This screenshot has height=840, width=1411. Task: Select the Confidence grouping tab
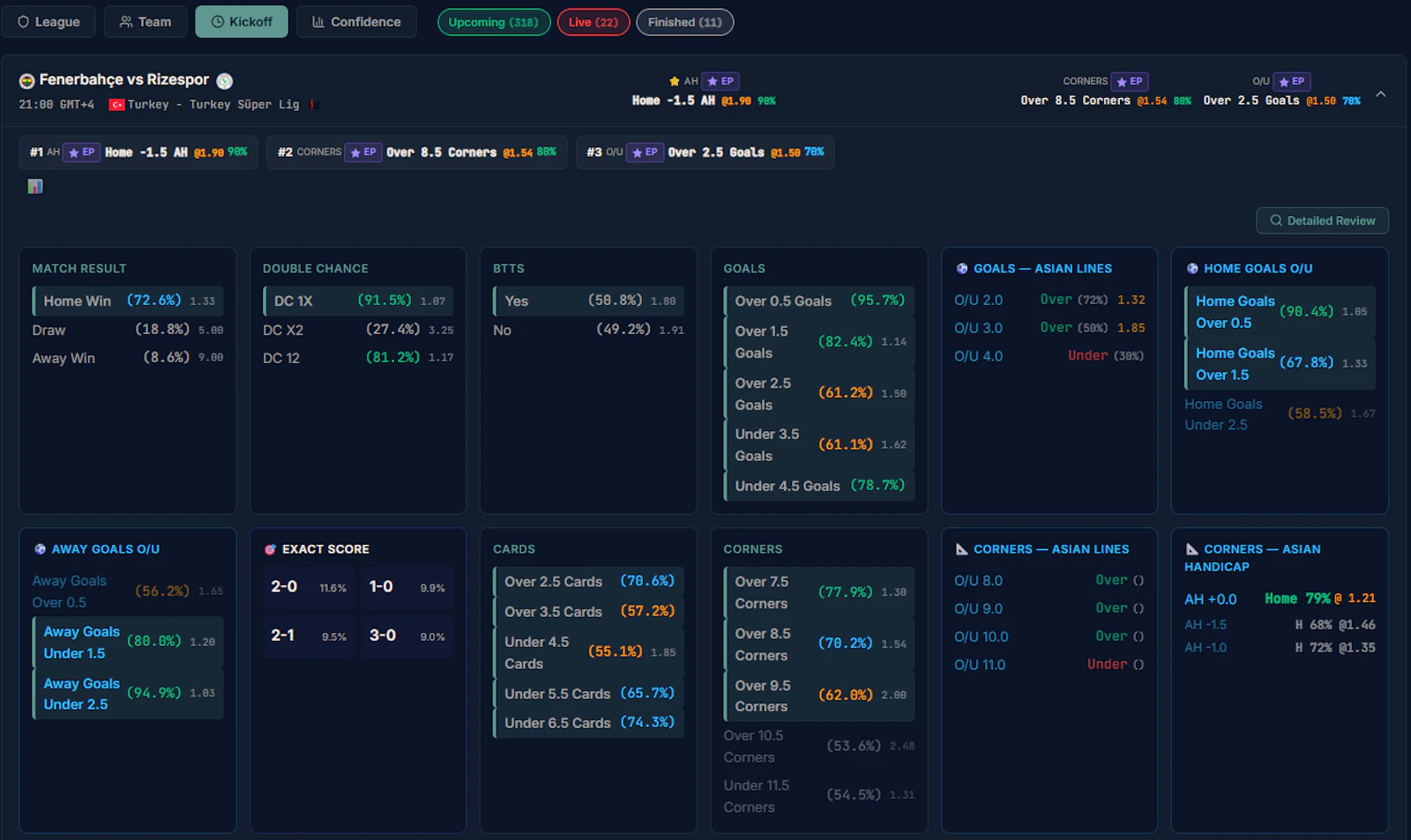357,22
